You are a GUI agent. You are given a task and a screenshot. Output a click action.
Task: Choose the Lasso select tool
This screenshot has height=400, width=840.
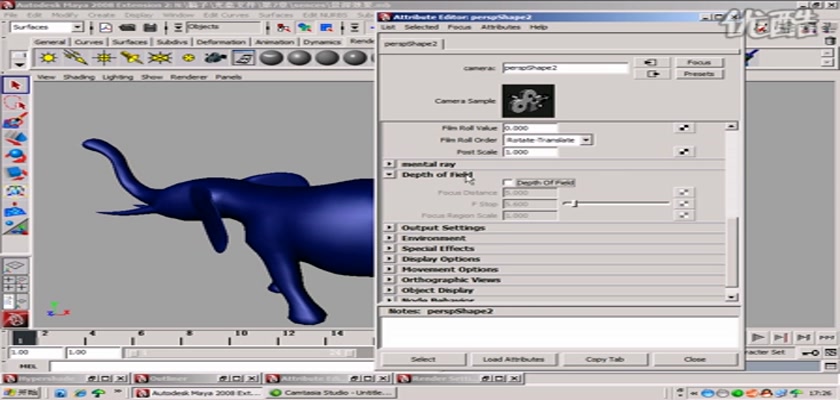click(16, 103)
